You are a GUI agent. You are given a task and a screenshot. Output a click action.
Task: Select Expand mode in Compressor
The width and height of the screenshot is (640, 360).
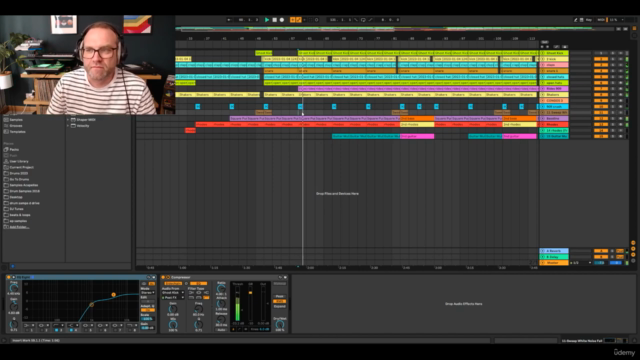280,306
